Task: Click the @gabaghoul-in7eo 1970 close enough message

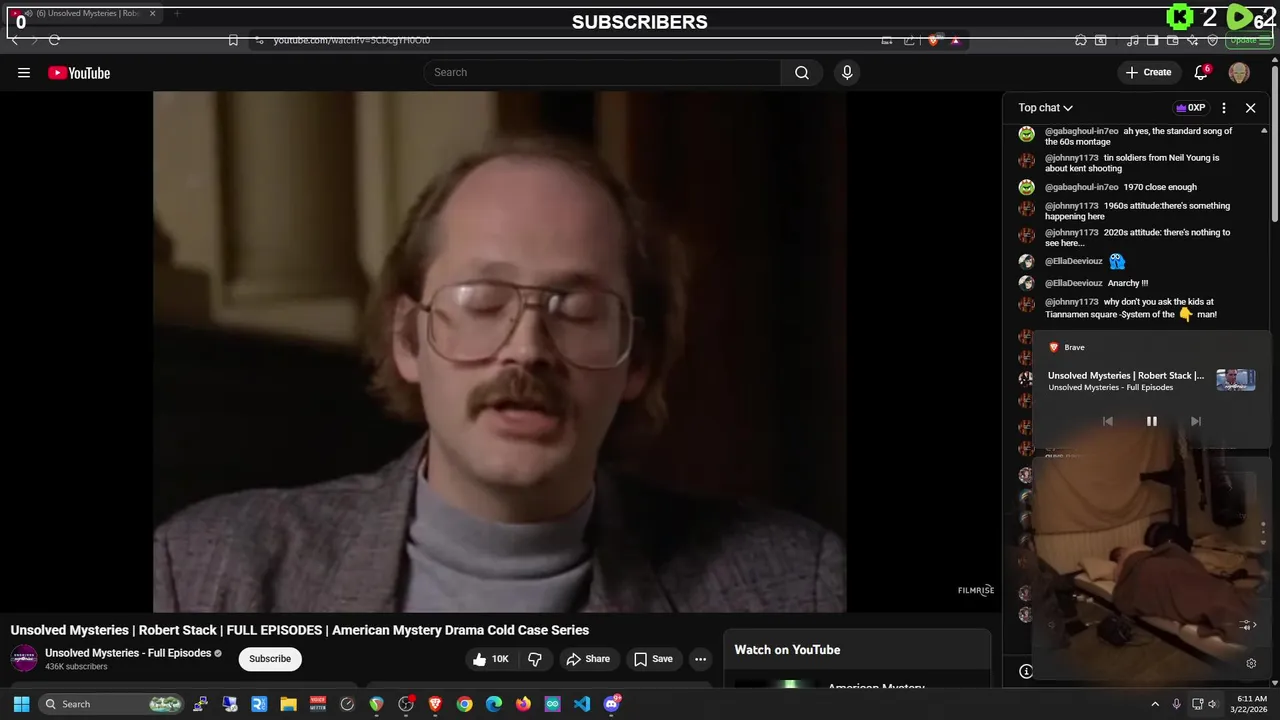Action: pyautogui.click(x=1120, y=187)
